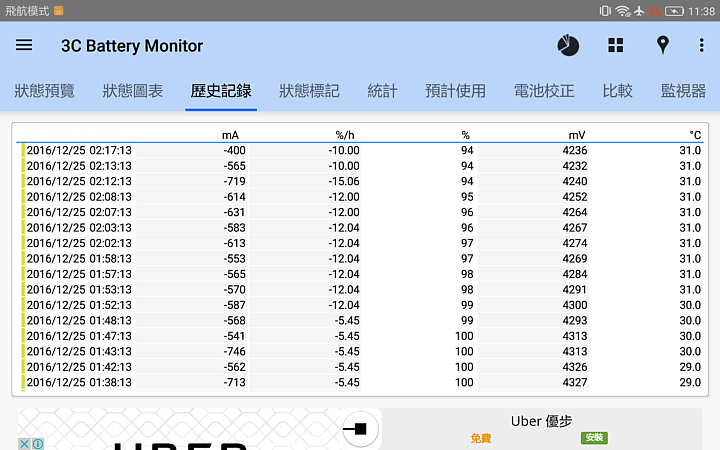
Task: Tap the 飛航模式 status bar label
Action: [27, 11]
